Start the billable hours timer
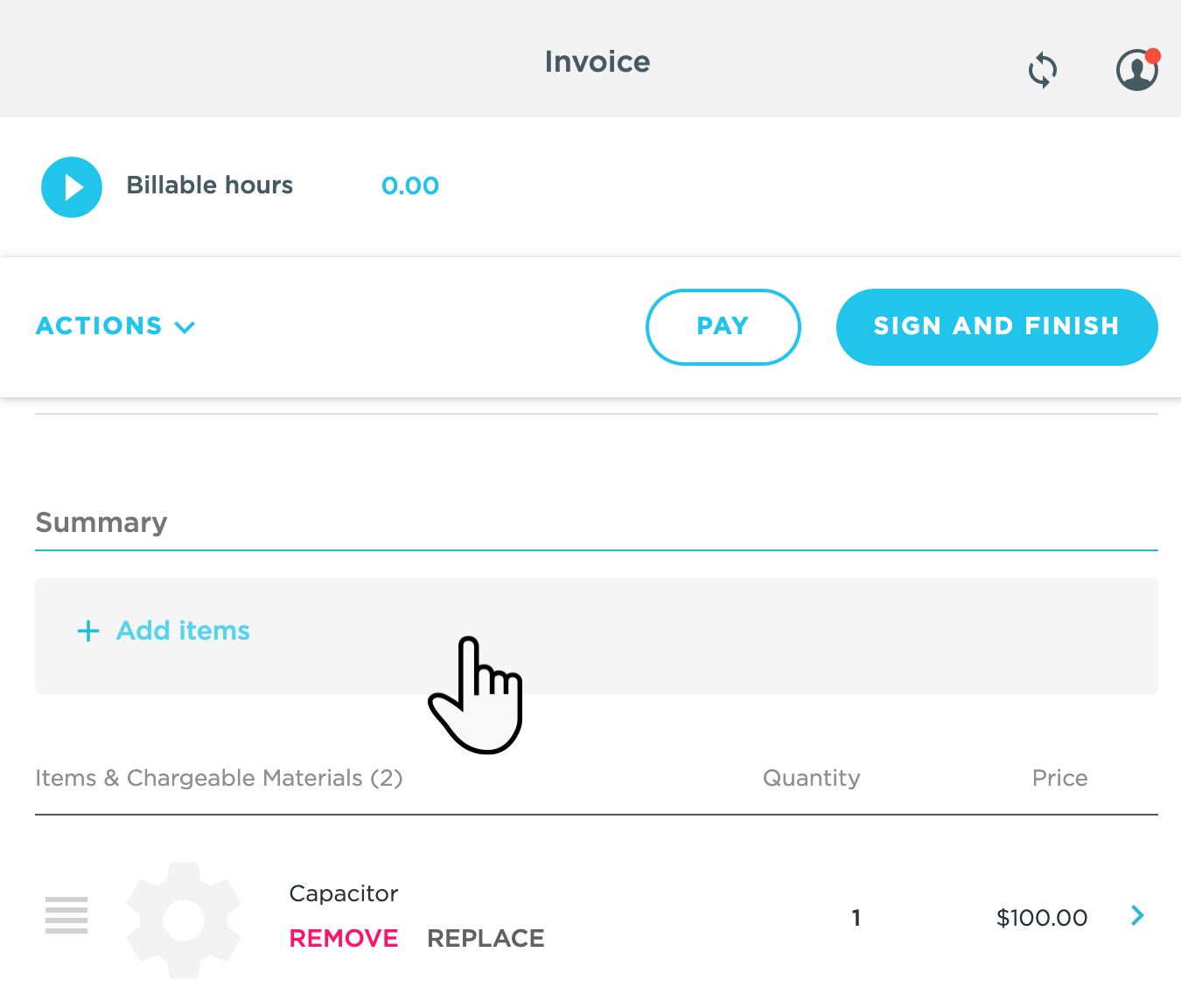Viewport: 1181px width, 1008px height. click(72, 187)
